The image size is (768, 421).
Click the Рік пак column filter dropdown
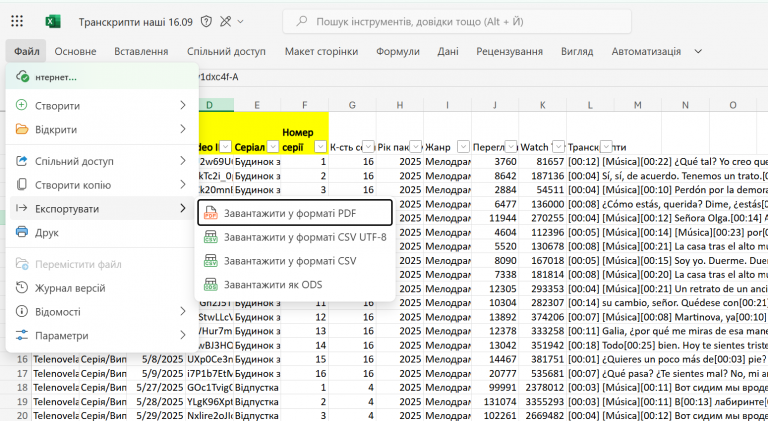click(415, 146)
